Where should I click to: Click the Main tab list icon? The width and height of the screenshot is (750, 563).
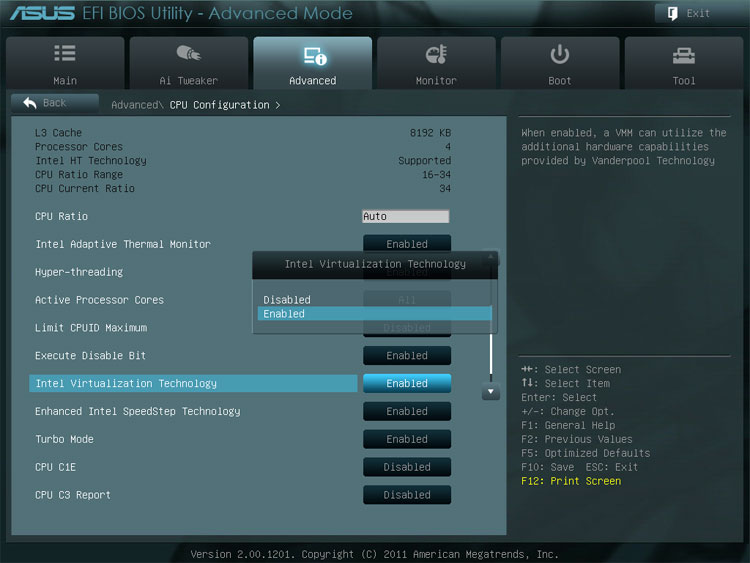[65, 53]
